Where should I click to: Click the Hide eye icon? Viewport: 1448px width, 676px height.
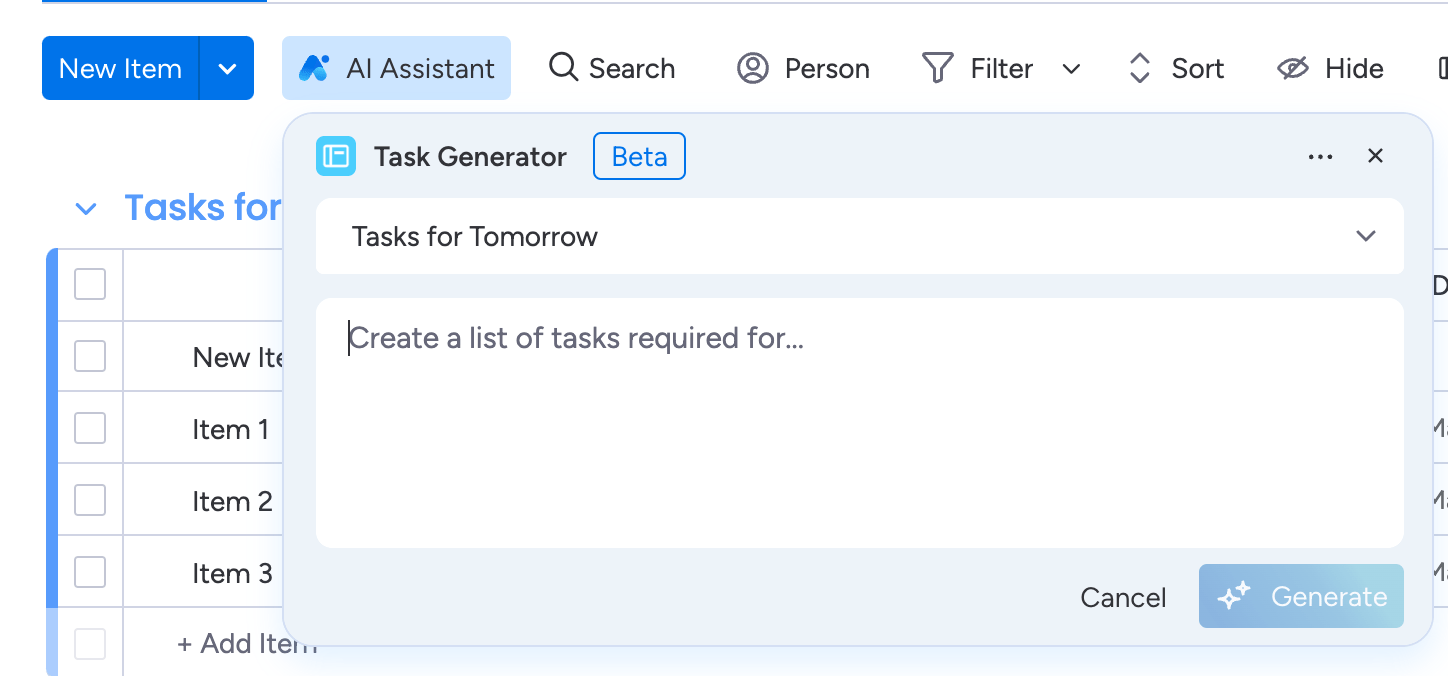[1292, 68]
